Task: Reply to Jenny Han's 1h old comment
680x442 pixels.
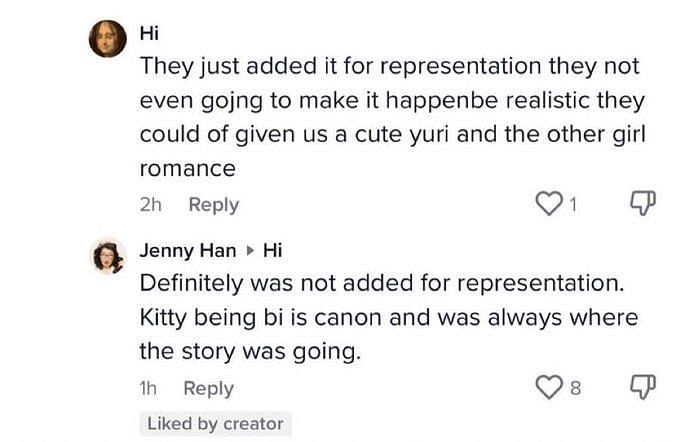Action: [x=209, y=388]
